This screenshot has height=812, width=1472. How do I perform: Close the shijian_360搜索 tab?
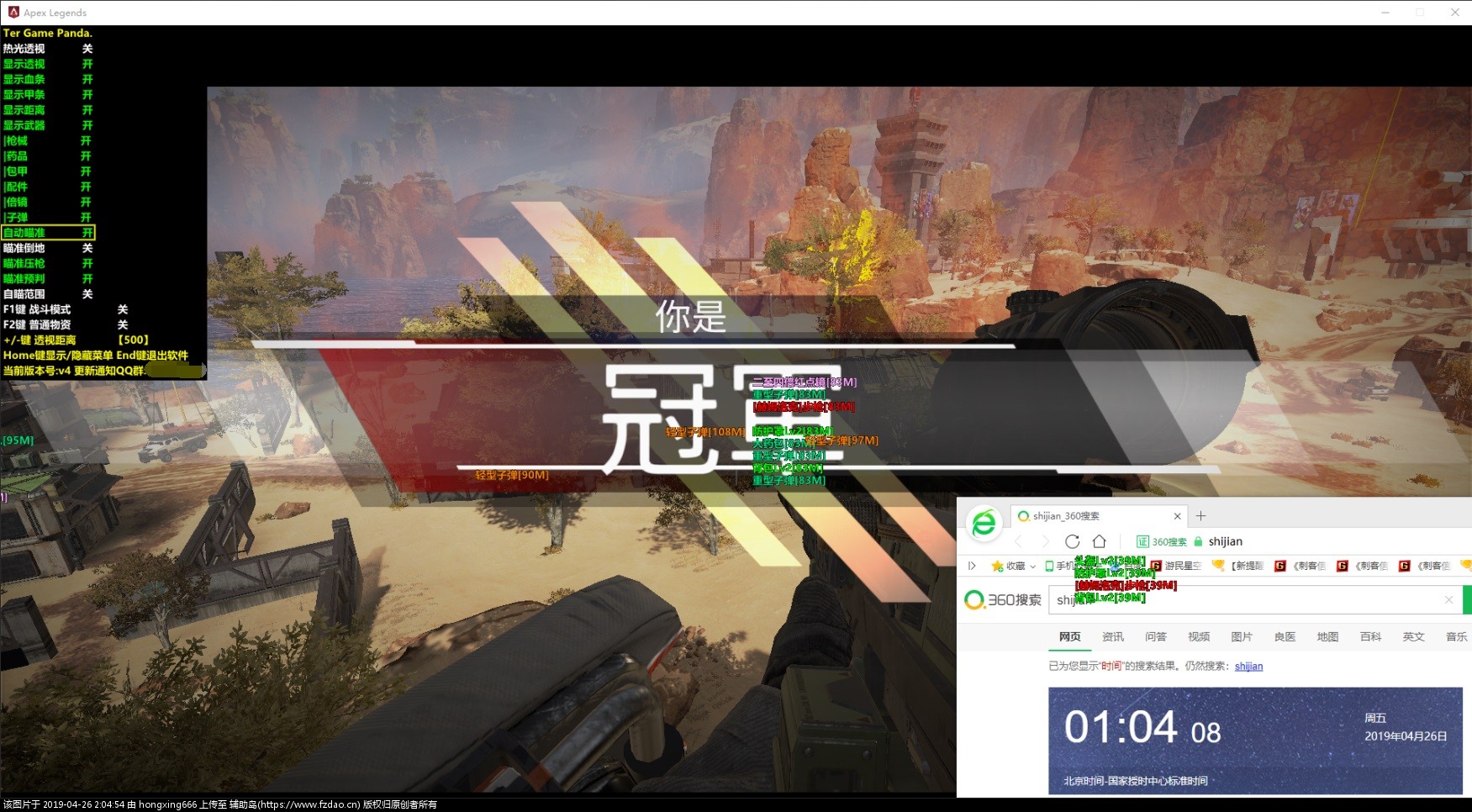(1177, 516)
